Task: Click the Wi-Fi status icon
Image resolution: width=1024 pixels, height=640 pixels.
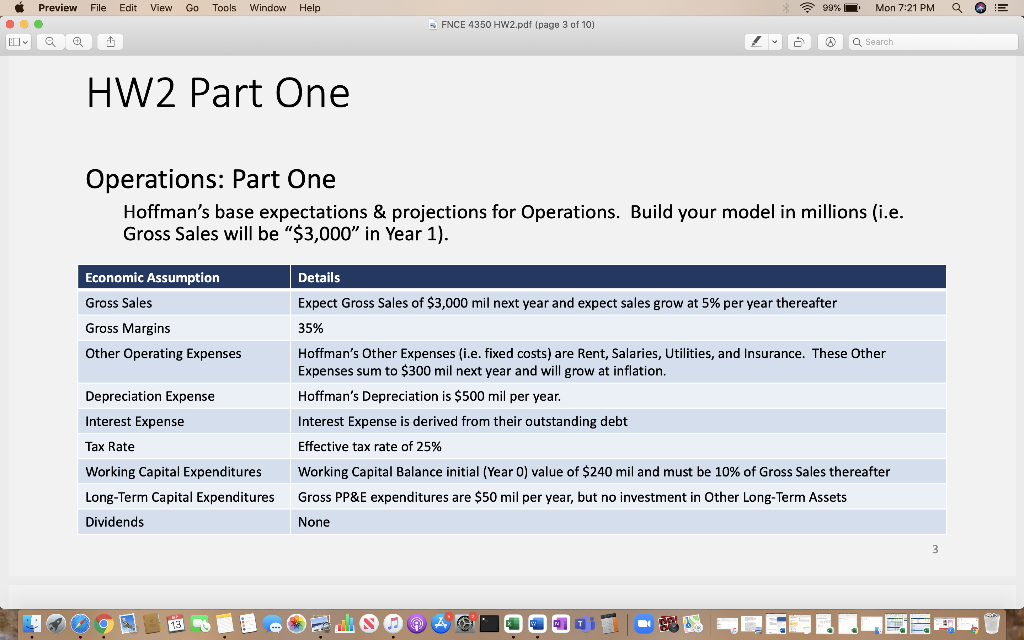Action: (807, 8)
